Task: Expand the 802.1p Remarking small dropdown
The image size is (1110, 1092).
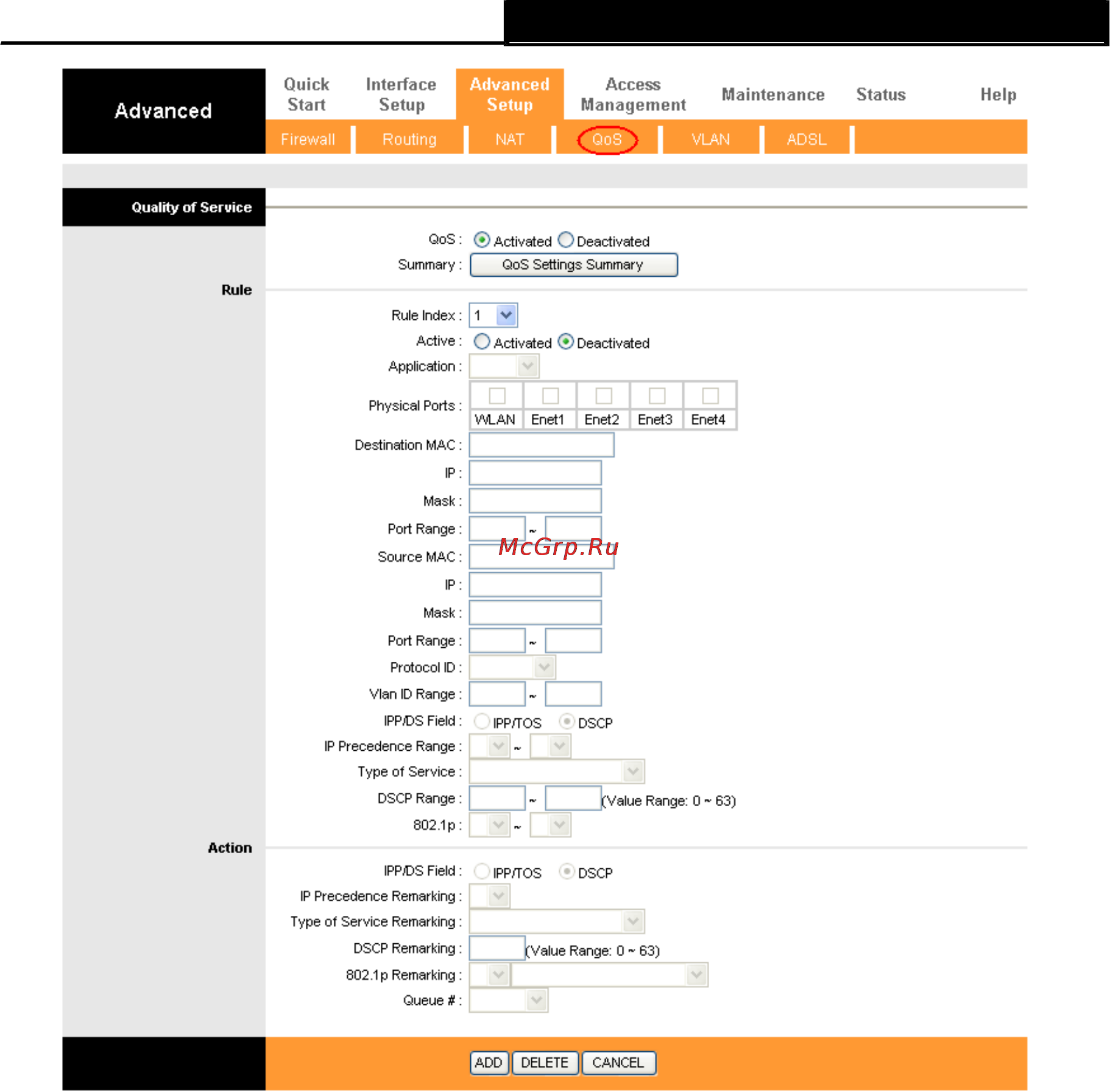Action: 489,975
